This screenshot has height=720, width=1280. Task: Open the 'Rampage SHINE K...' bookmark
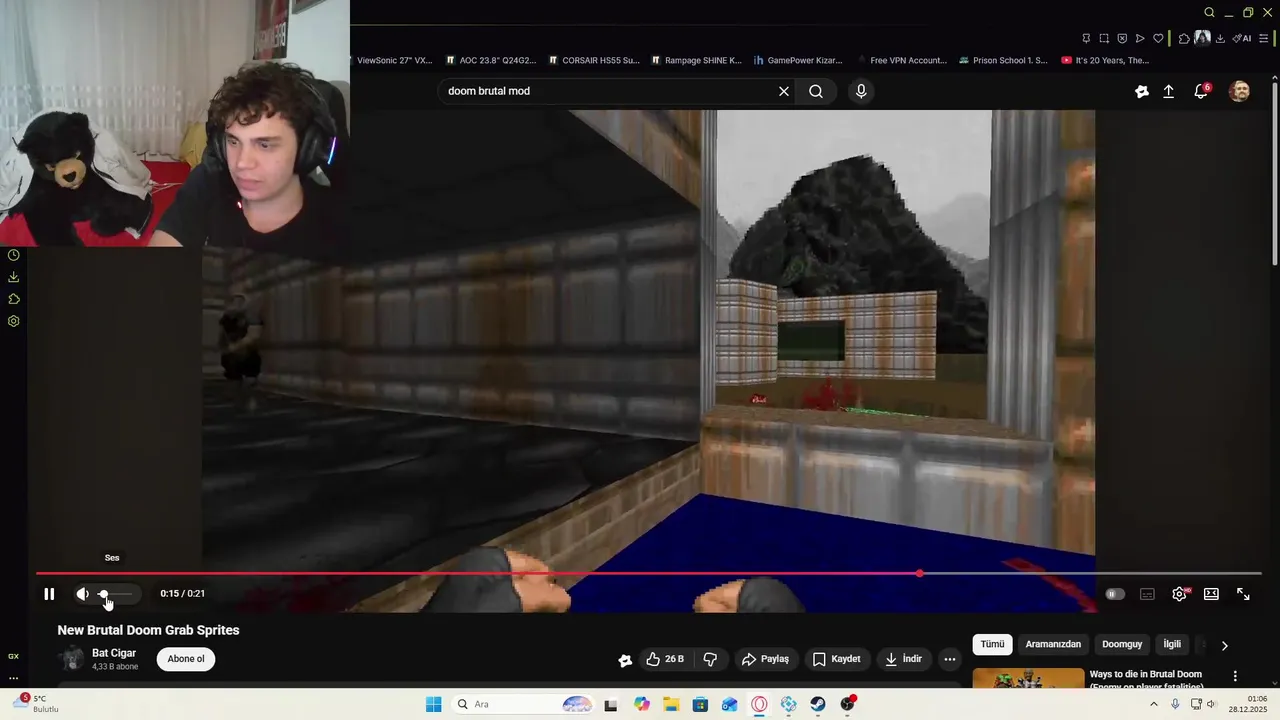coord(696,60)
